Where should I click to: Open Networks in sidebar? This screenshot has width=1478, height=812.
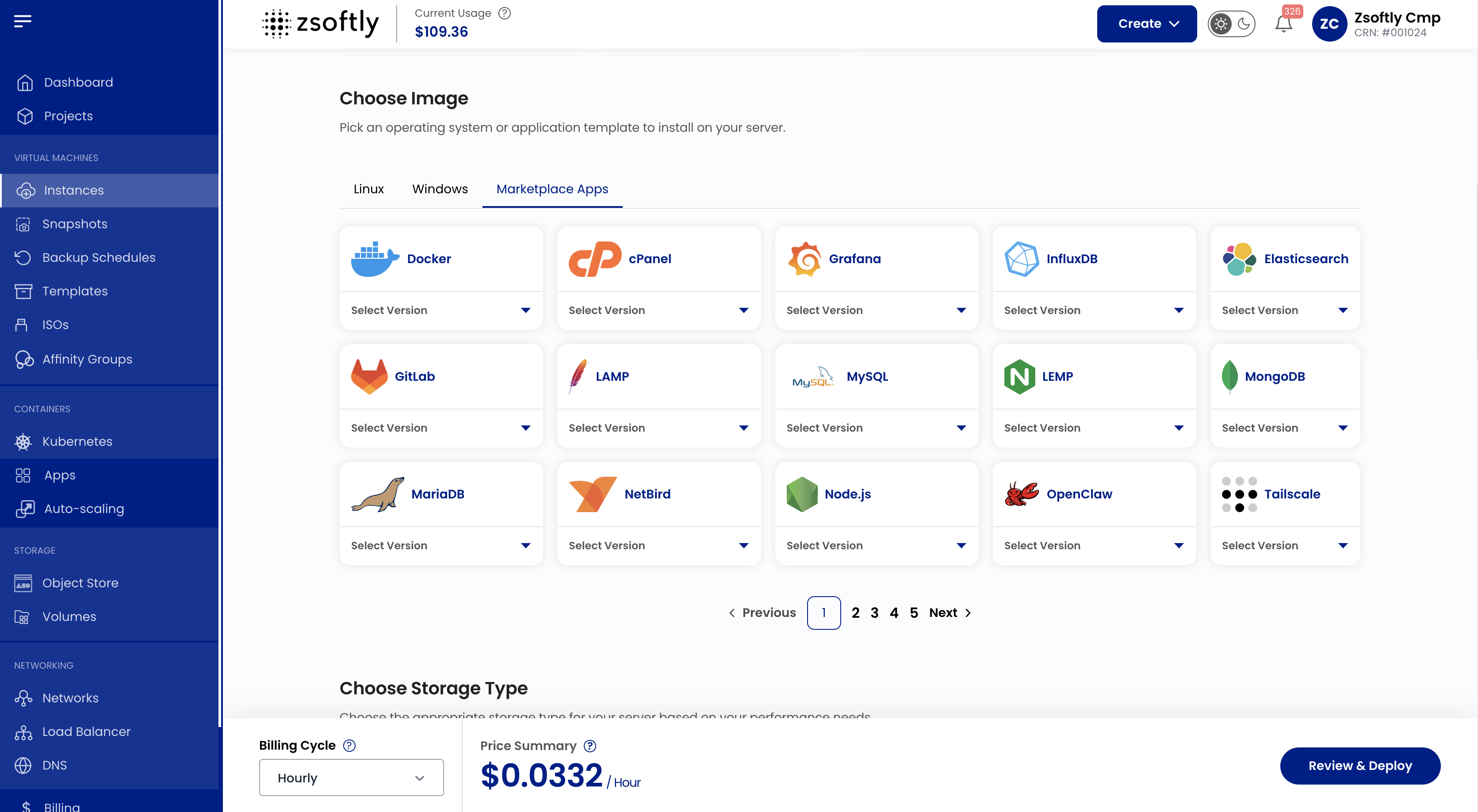coord(109,698)
